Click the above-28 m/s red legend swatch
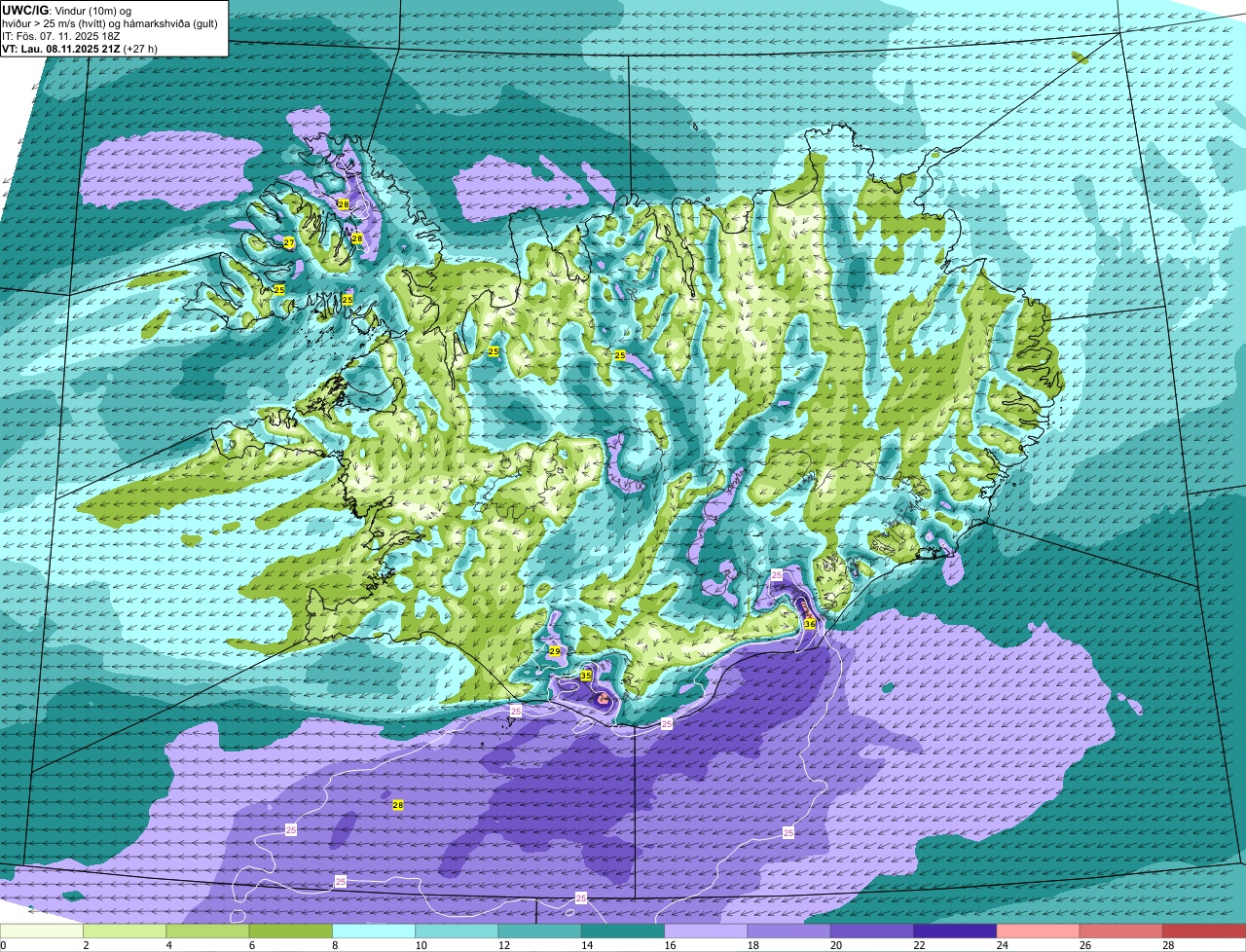 [1204, 932]
